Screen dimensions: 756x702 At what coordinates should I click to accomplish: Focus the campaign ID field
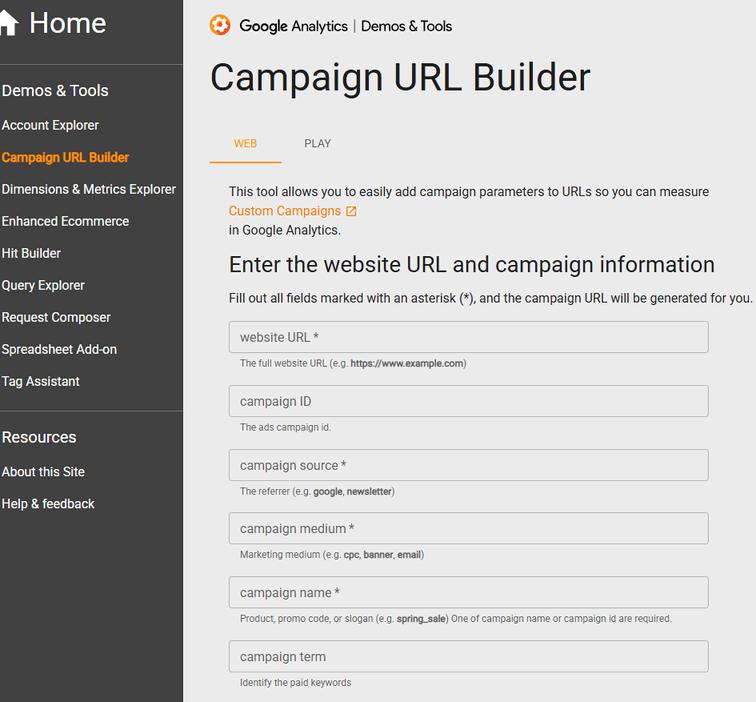[x=468, y=401]
